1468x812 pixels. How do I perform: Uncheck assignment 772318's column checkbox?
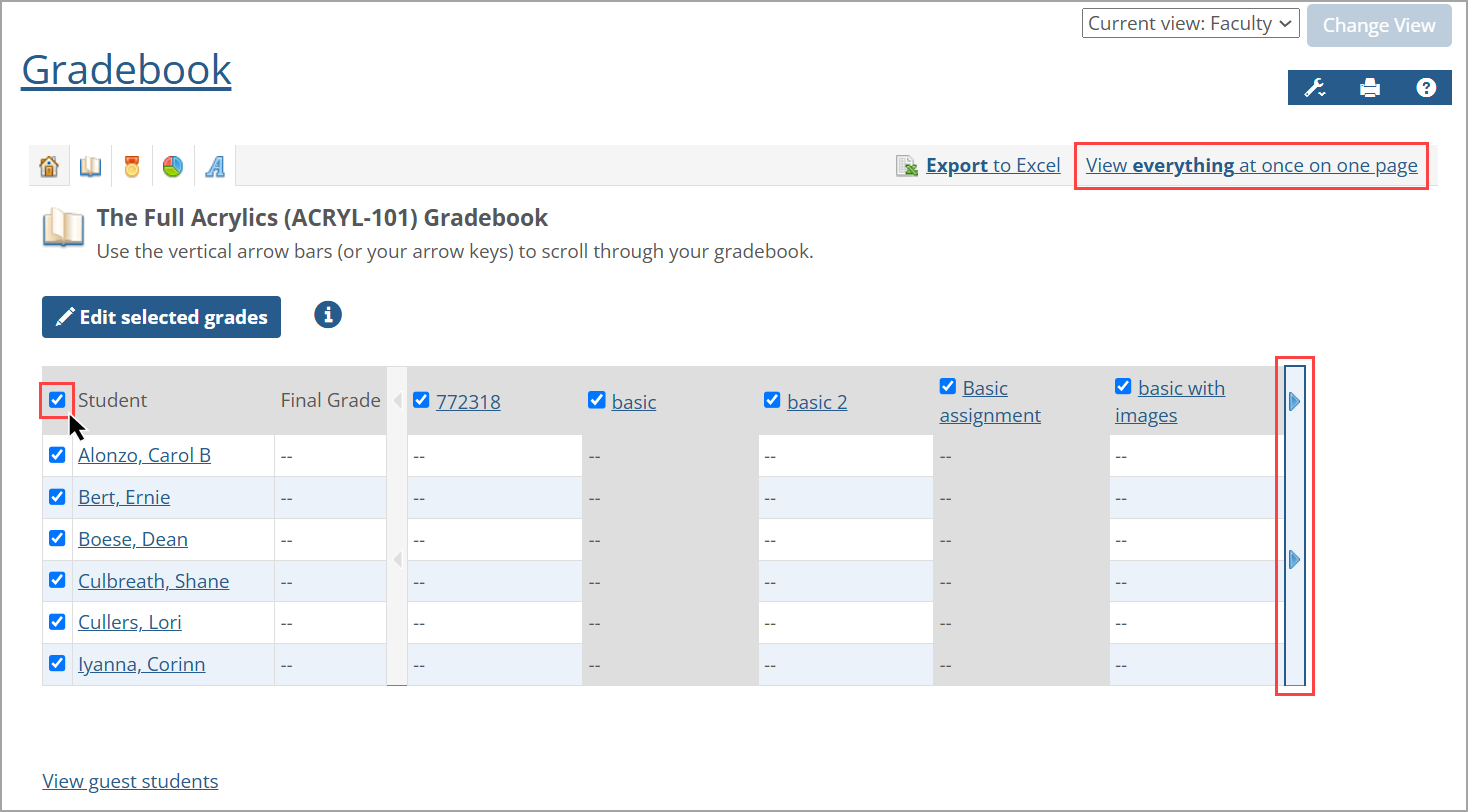pos(421,399)
